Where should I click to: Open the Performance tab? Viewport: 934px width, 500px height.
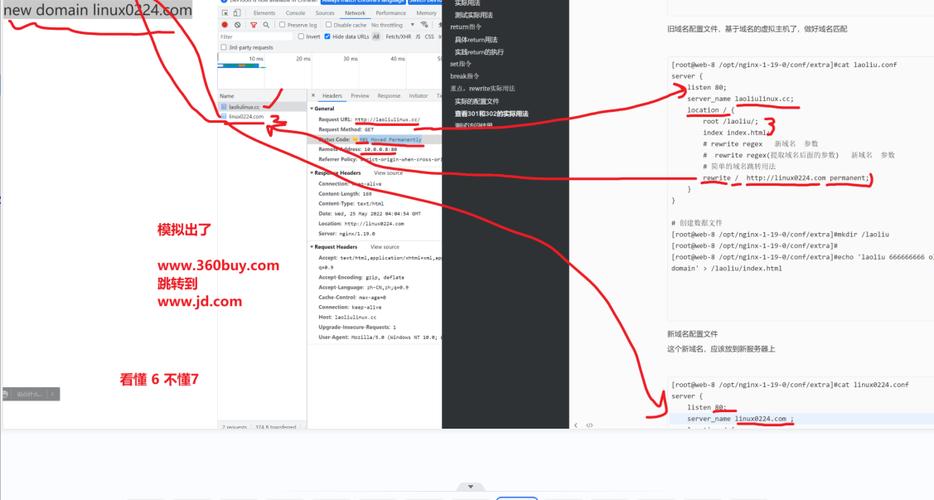click(x=390, y=13)
